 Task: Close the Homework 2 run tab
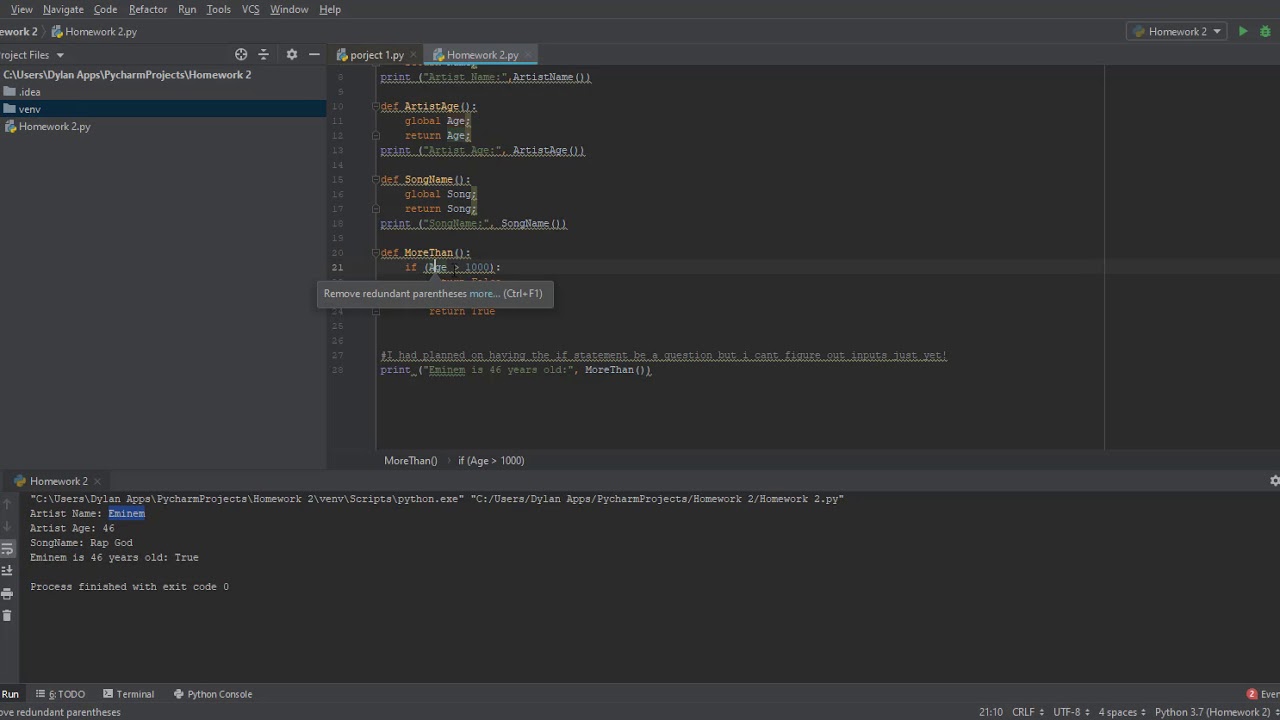coord(98,481)
